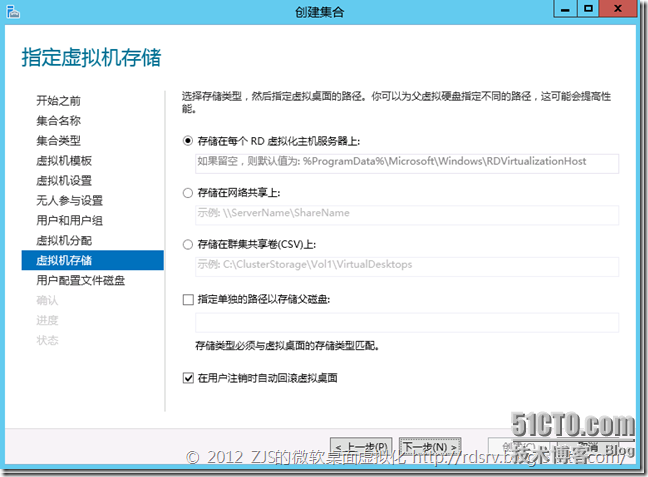
Task: Go to 集合名称 step
Action: [x=58, y=121]
